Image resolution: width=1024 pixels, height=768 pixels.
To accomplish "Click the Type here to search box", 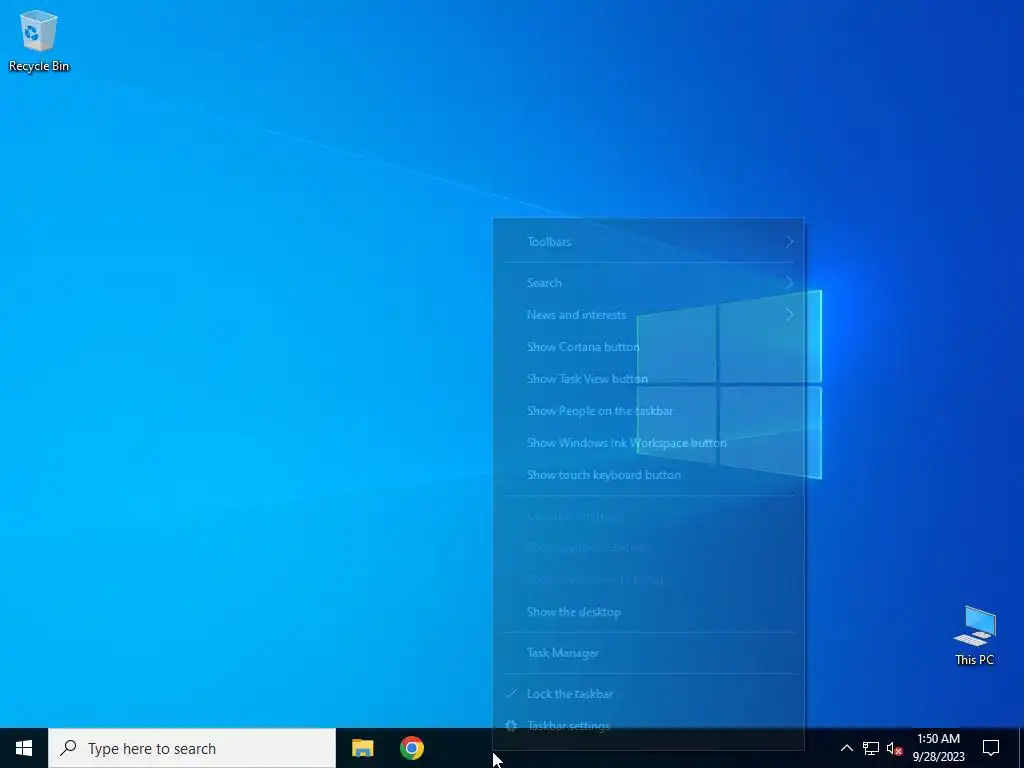I will click(192, 748).
